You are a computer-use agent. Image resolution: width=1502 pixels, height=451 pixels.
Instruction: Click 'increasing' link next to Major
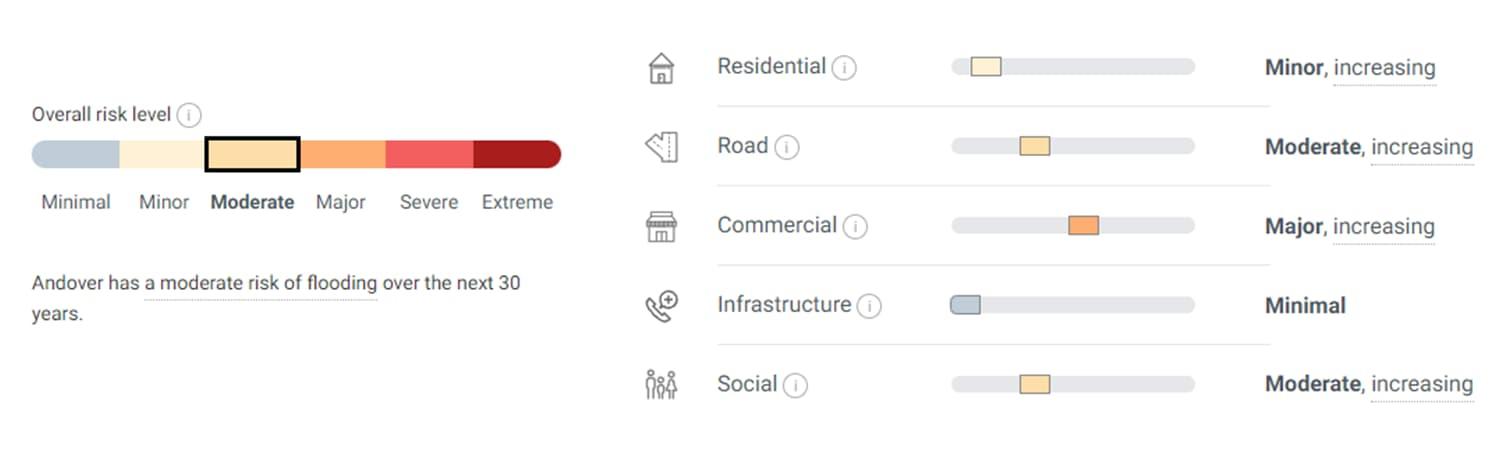coord(1384,226)
